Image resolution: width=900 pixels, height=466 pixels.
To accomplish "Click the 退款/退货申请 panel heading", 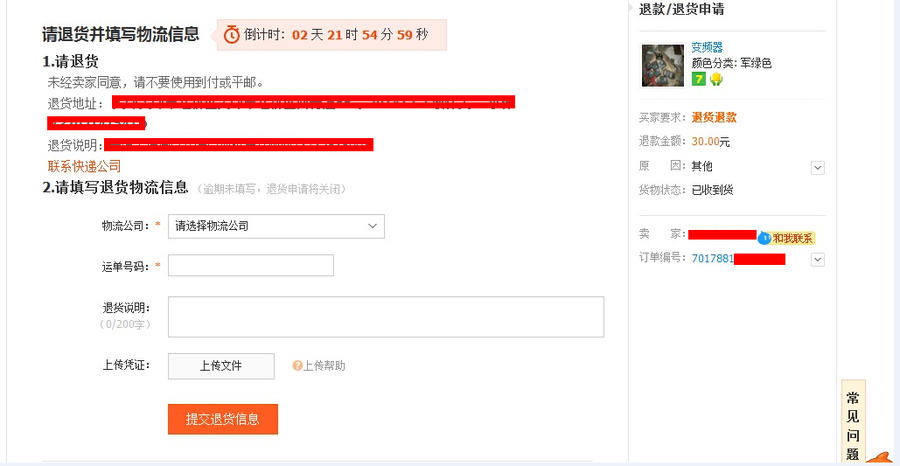I will pyautogui.click(x=681, y=9).
